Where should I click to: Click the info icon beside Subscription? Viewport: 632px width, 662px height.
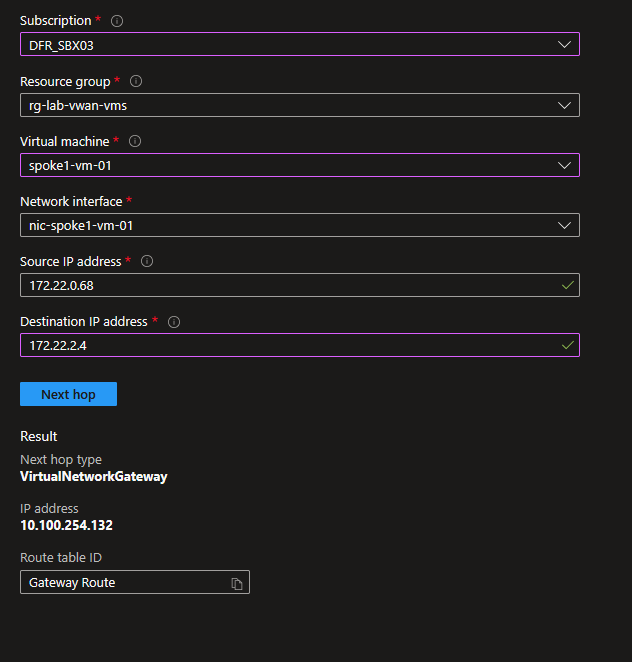tap(117, 21)
